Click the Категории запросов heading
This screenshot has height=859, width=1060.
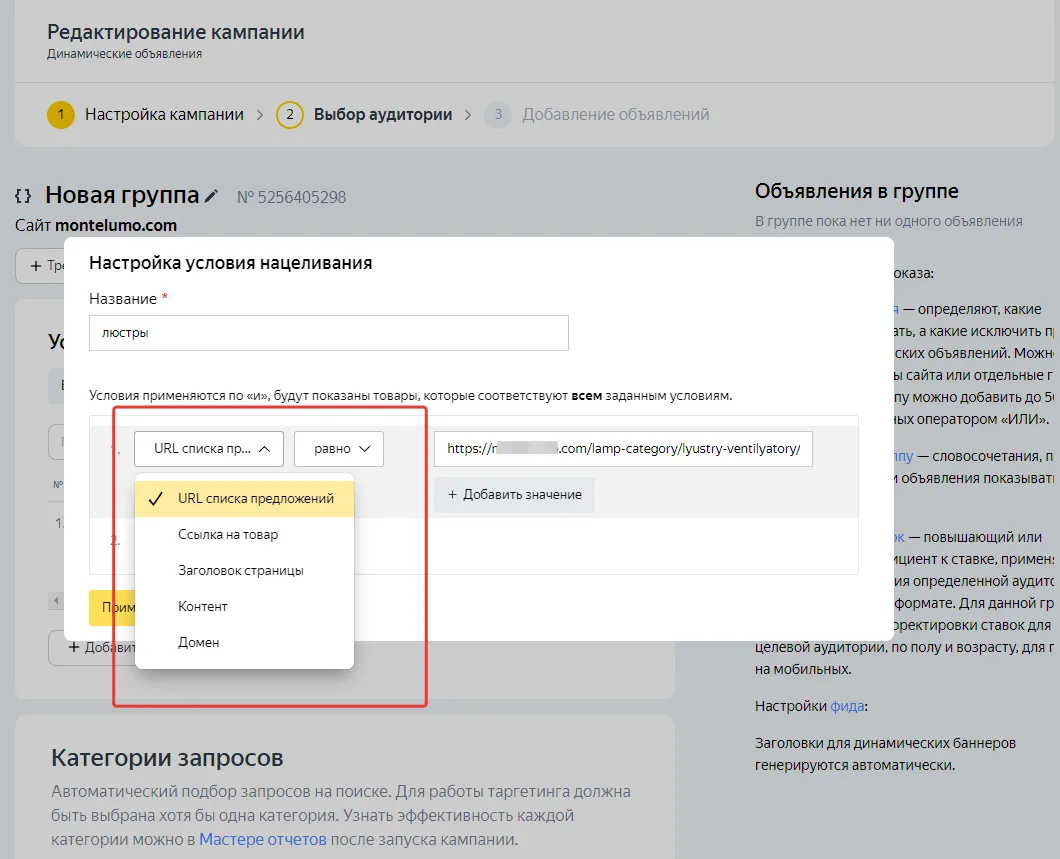pyautogui.click(x=167, y=758)
